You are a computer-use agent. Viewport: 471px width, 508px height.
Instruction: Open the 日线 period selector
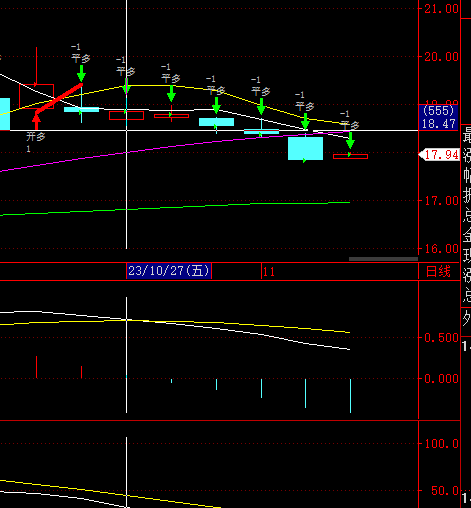click(438, 272)
